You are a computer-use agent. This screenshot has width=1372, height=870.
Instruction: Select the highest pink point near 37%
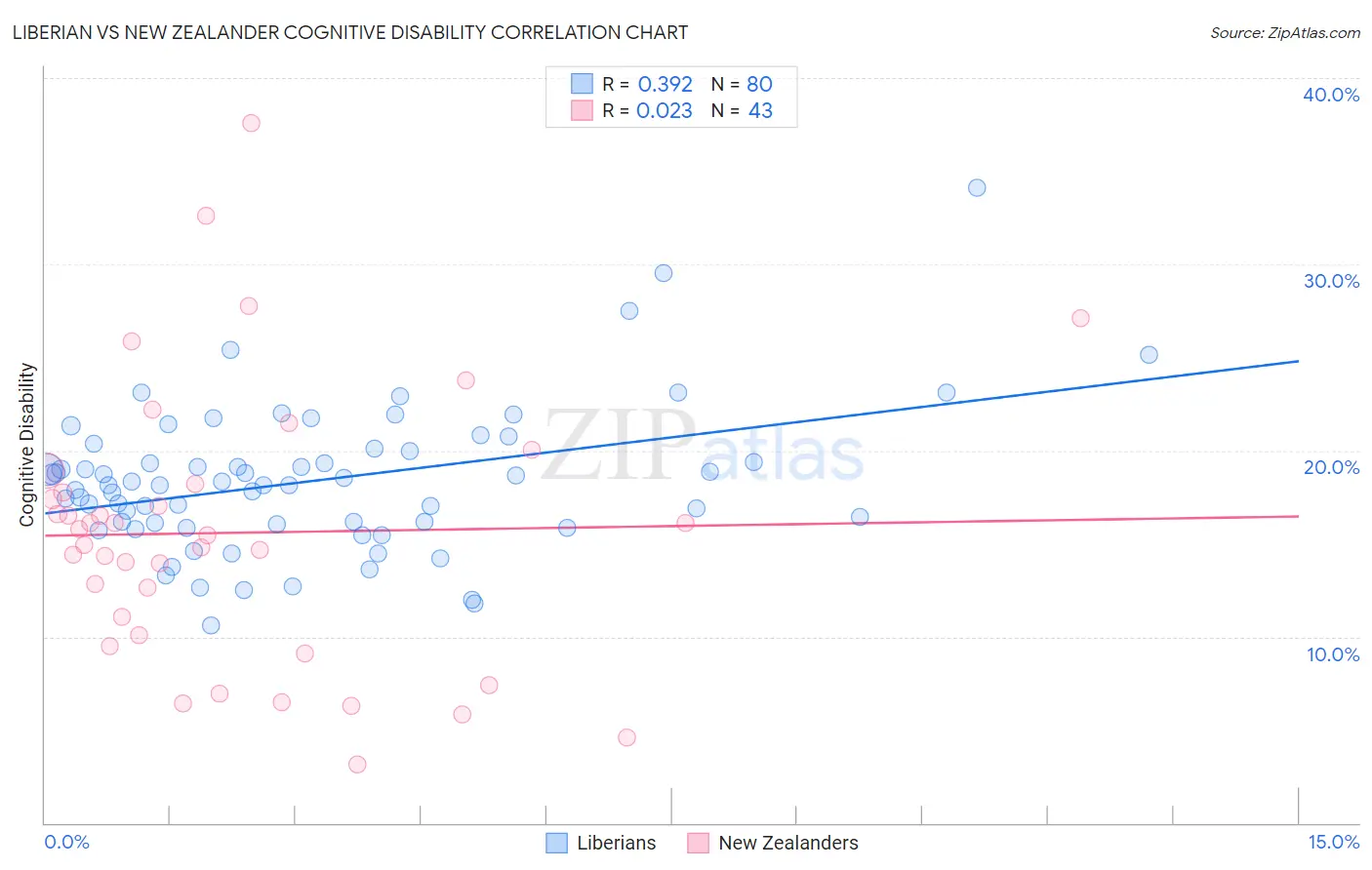[251, 123]
